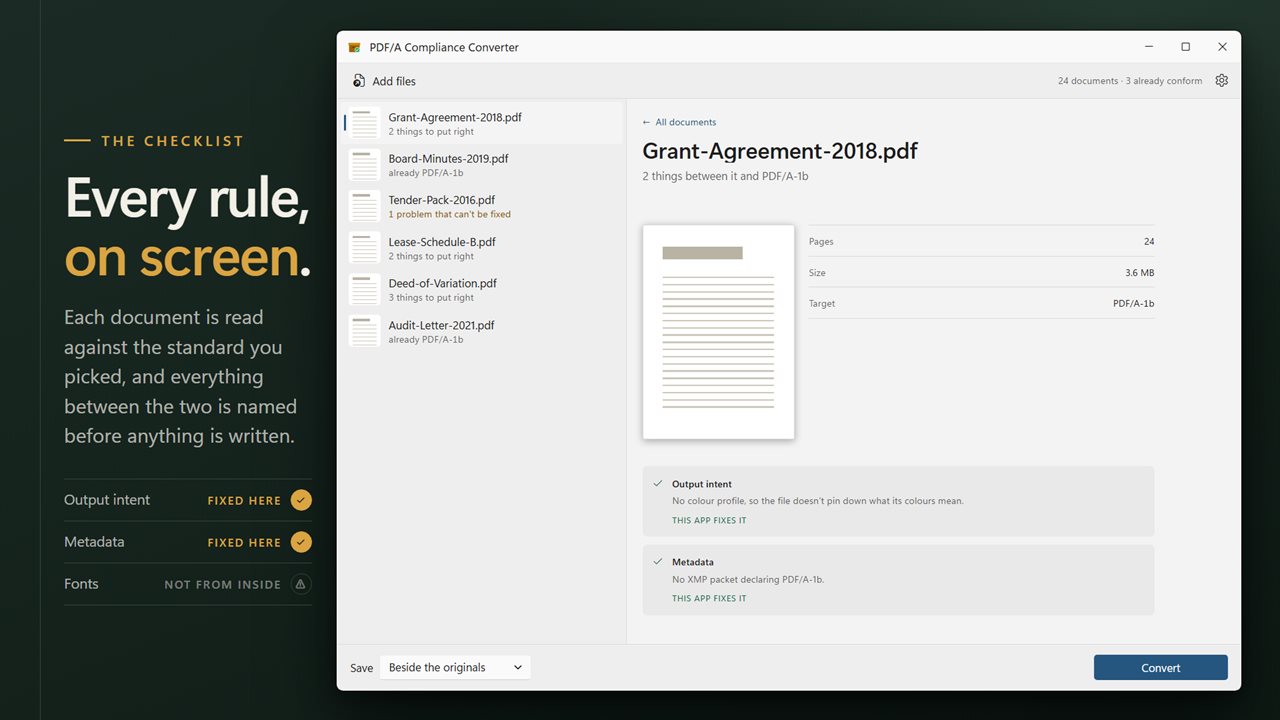
Task: Click the Audit-Letter-2021.pdf document icon
Action: (x=364, y=332)
